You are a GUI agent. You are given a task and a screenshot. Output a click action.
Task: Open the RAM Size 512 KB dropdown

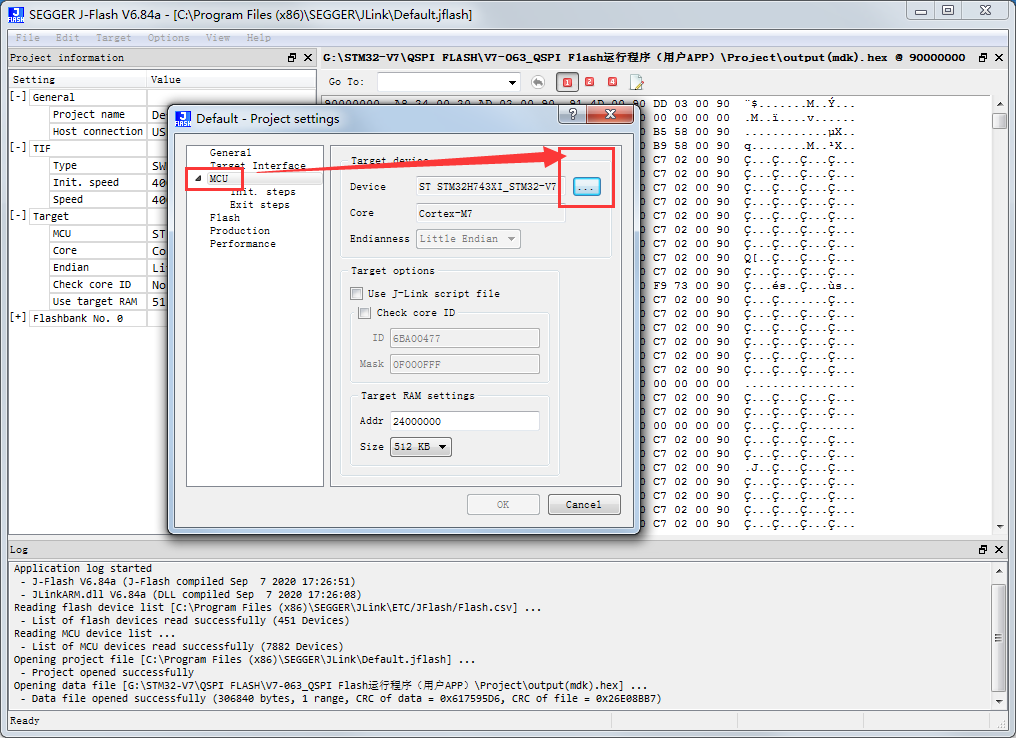click(421, 447)
